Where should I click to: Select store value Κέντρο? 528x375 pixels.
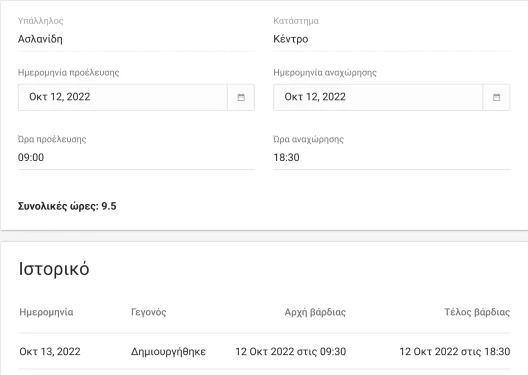[291, 39]
